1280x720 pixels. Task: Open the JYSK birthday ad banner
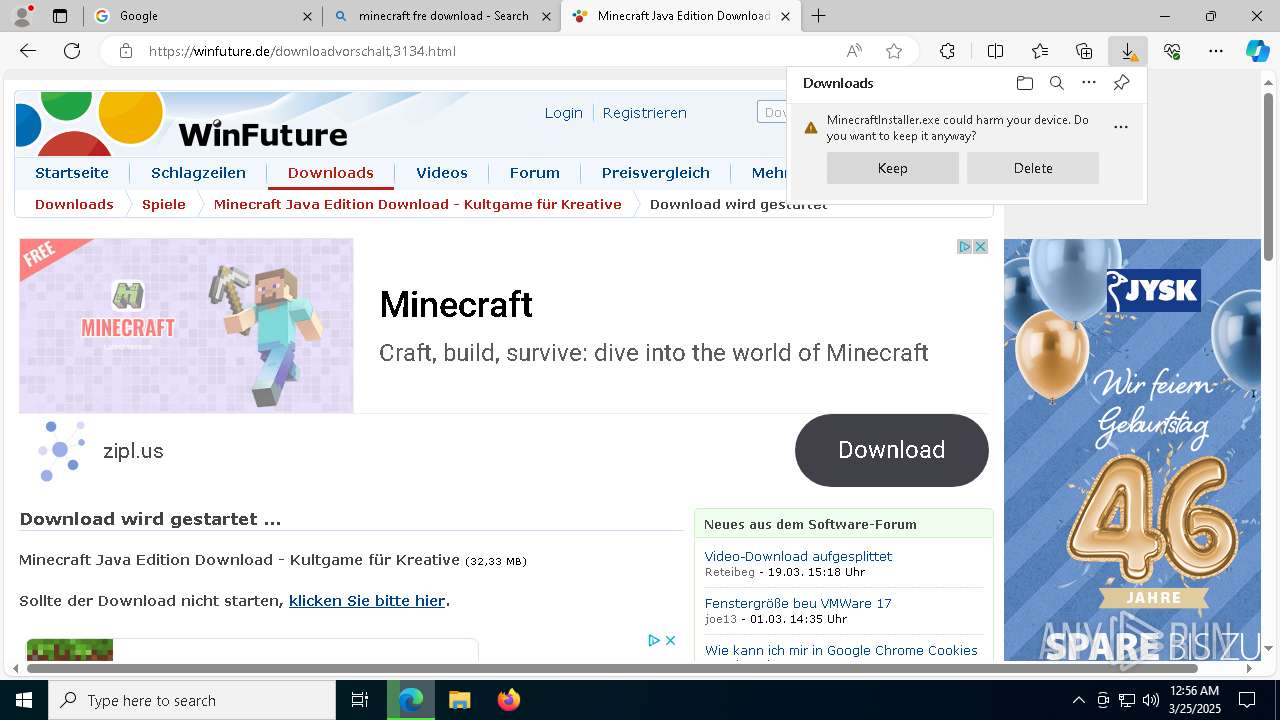click(1132, 449)
